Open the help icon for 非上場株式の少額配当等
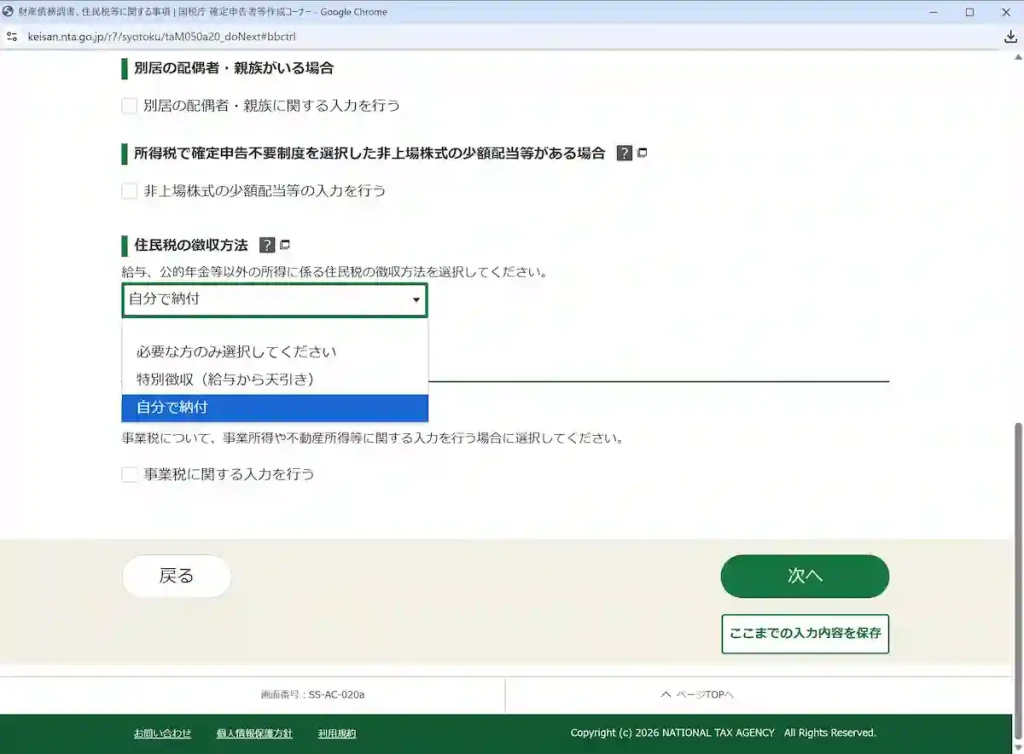 624,153
